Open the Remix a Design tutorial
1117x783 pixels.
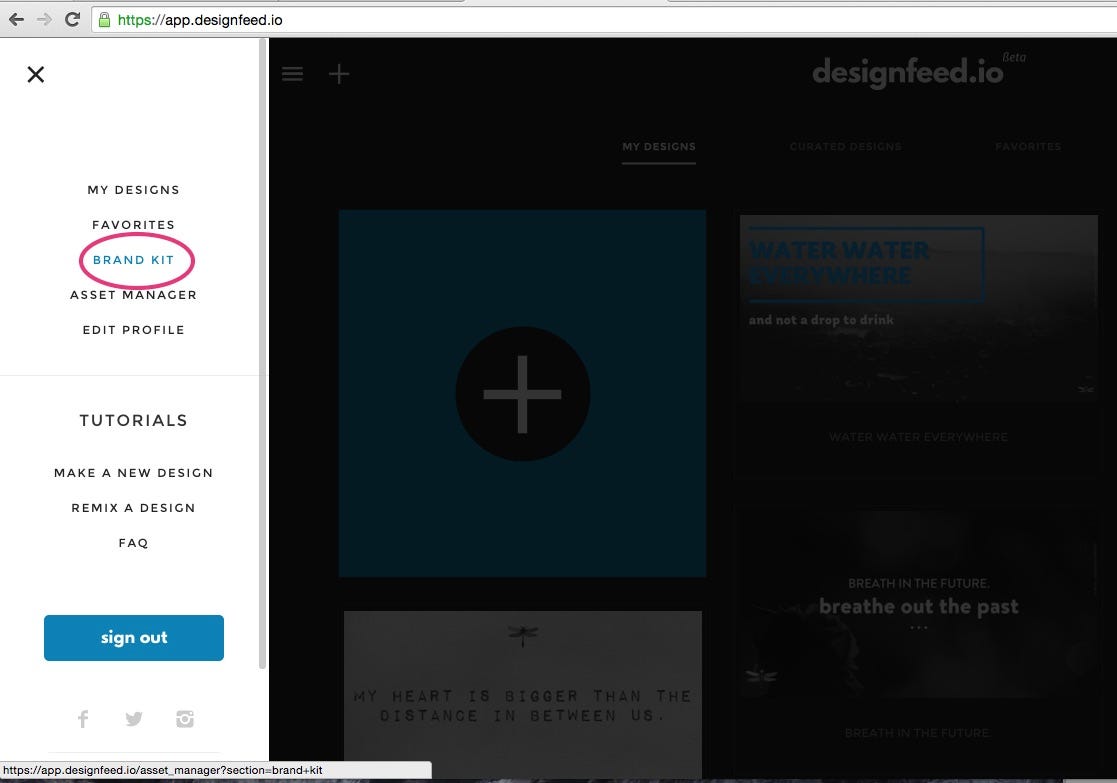(133, 507)
